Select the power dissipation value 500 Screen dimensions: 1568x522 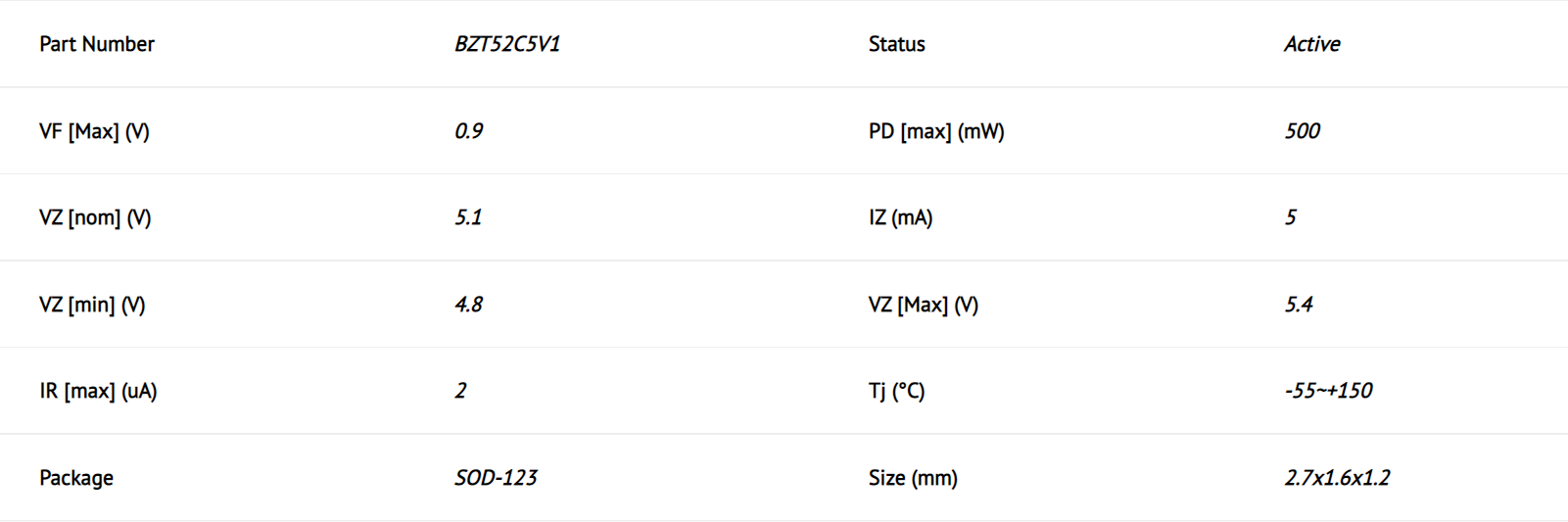(1303, 131)
